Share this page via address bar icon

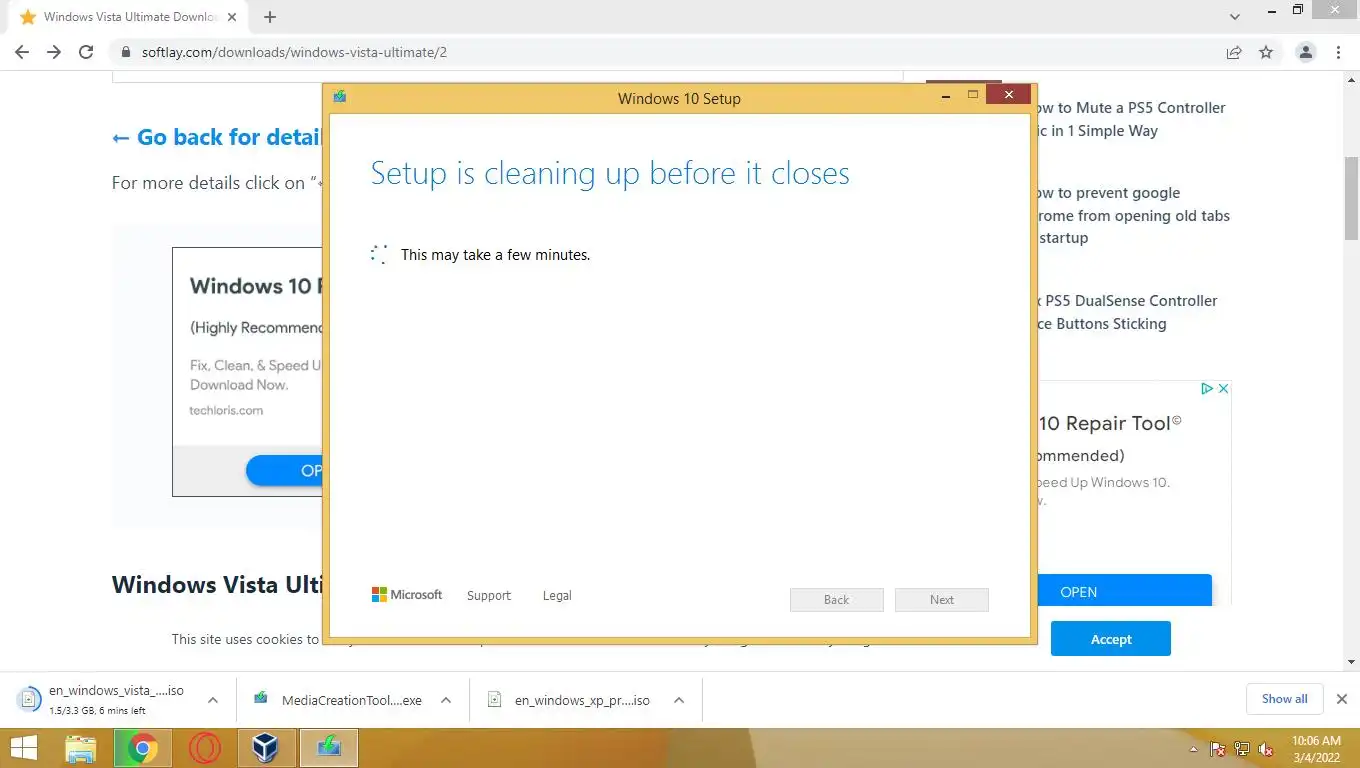click(x=1234, y=52)
